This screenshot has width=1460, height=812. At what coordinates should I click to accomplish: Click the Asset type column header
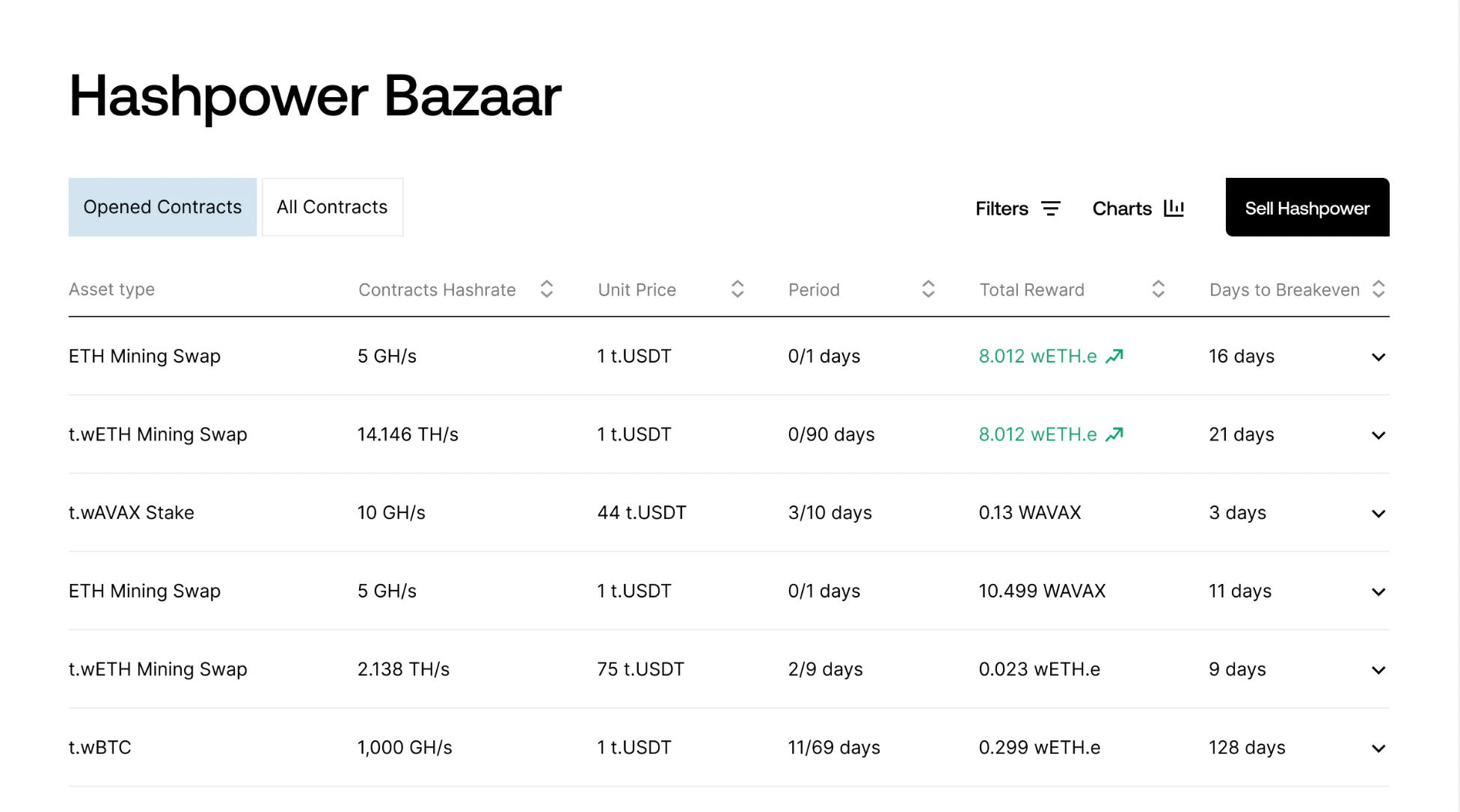point(111,289)
